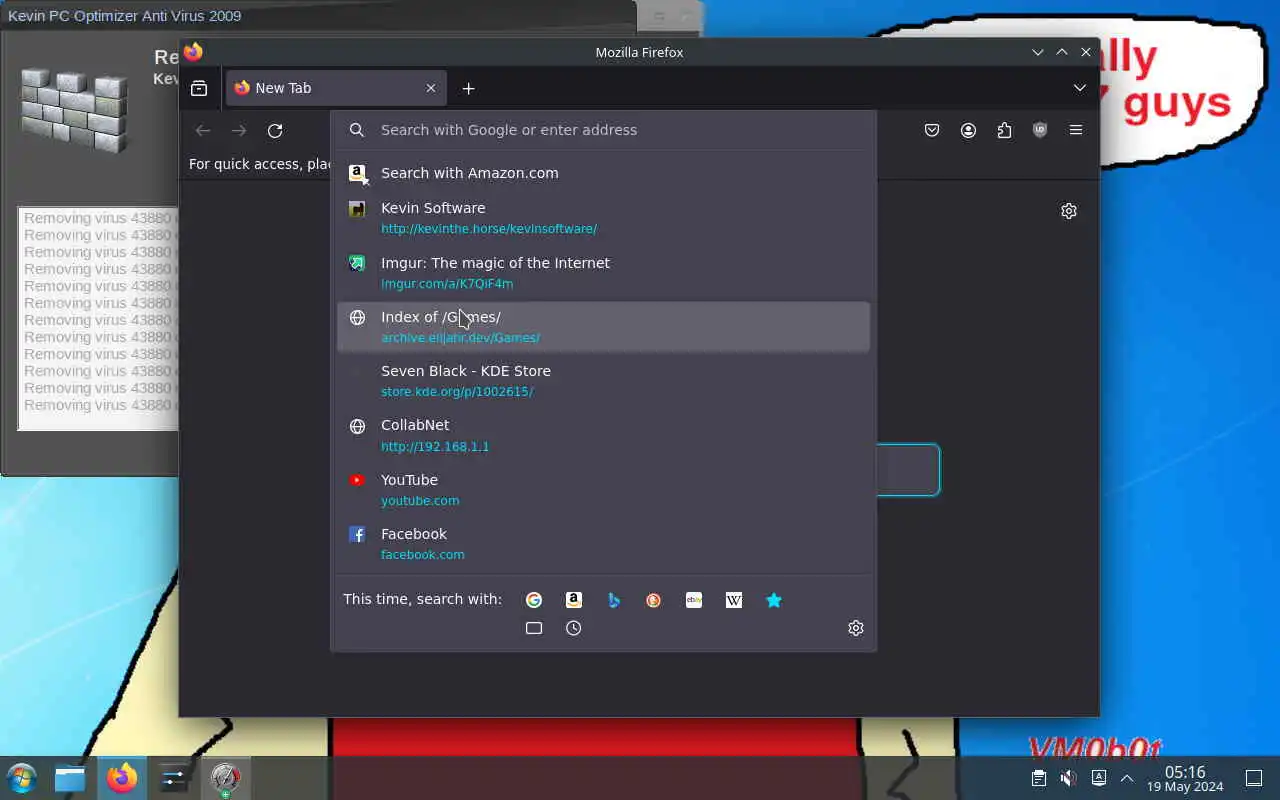
Task: Select the Kevin PC Optimizer Anti Virus 2009 title bar
Action: click(318, 16)
